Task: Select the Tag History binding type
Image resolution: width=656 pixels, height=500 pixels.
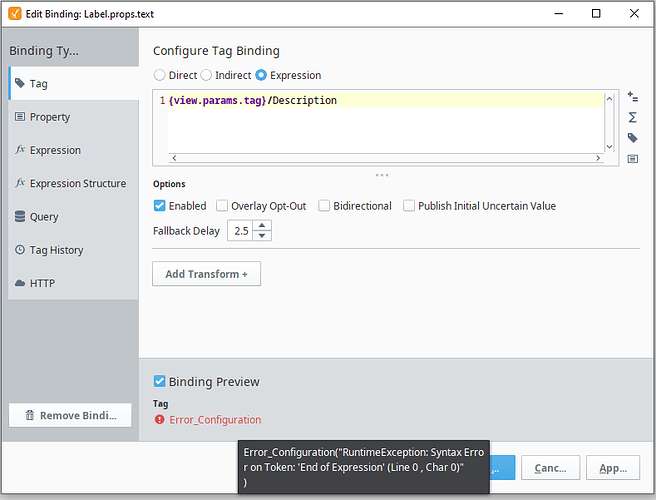Action: [x=74, y=250]
